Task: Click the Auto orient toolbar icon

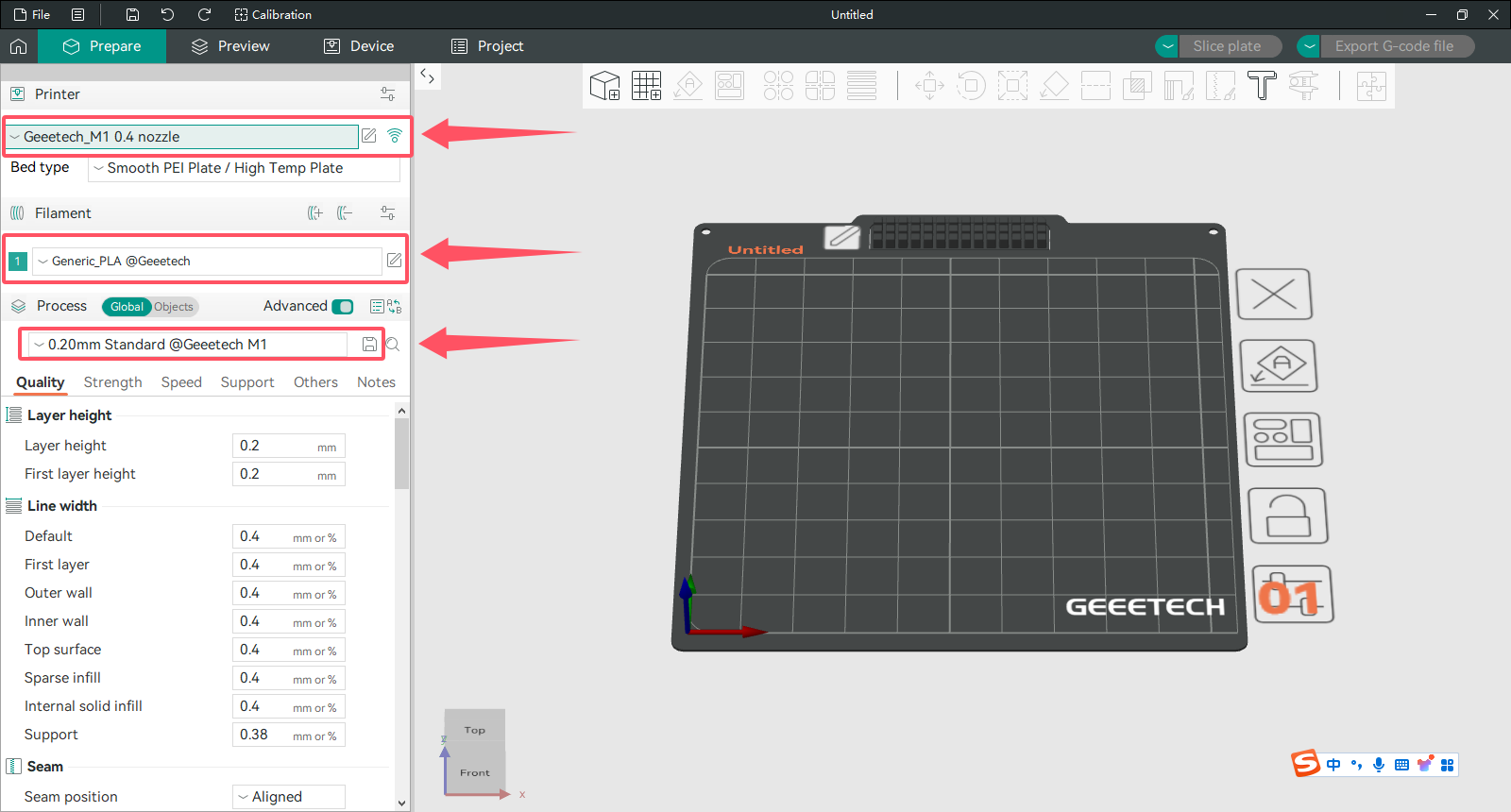Action: 688,86
